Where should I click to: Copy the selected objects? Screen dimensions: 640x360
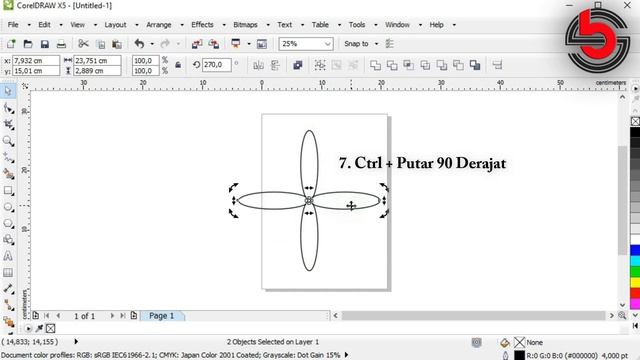100,44
